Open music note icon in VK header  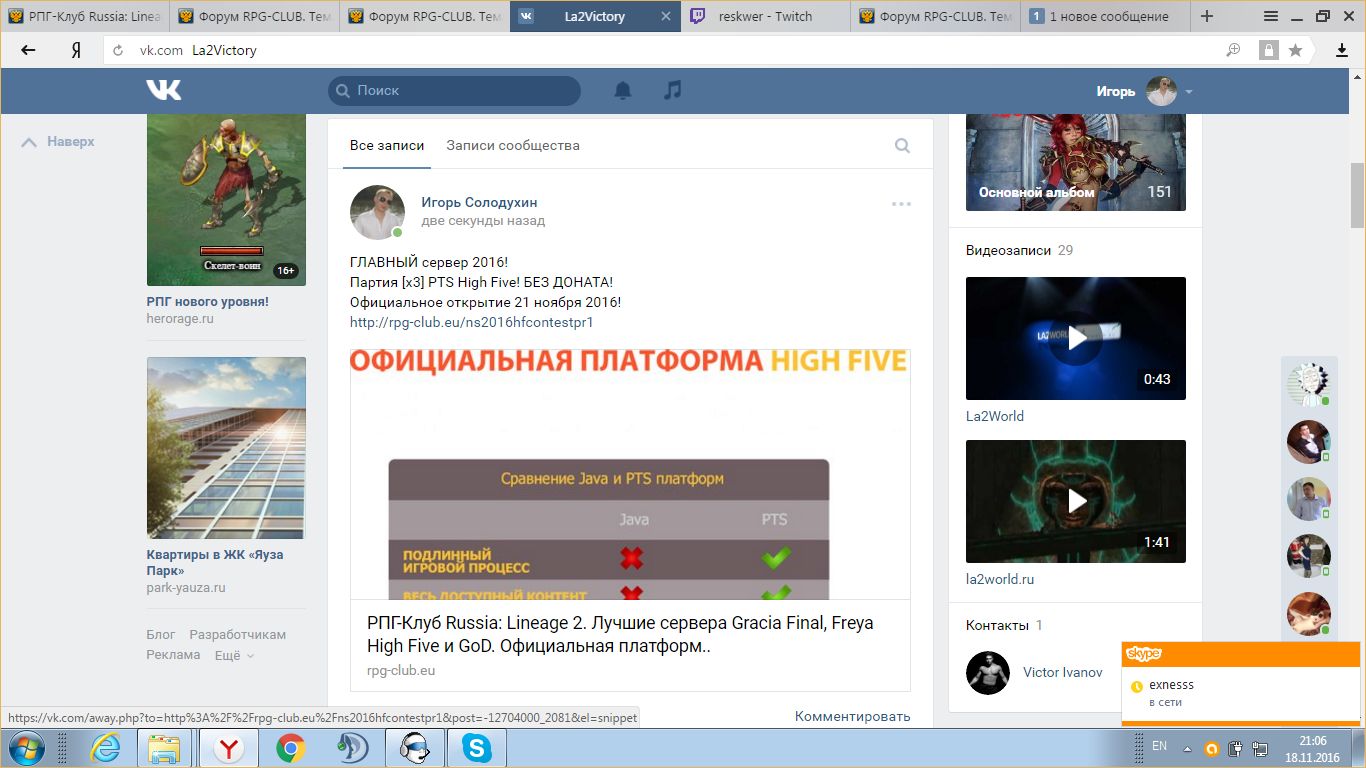click(x=673, y=90)
